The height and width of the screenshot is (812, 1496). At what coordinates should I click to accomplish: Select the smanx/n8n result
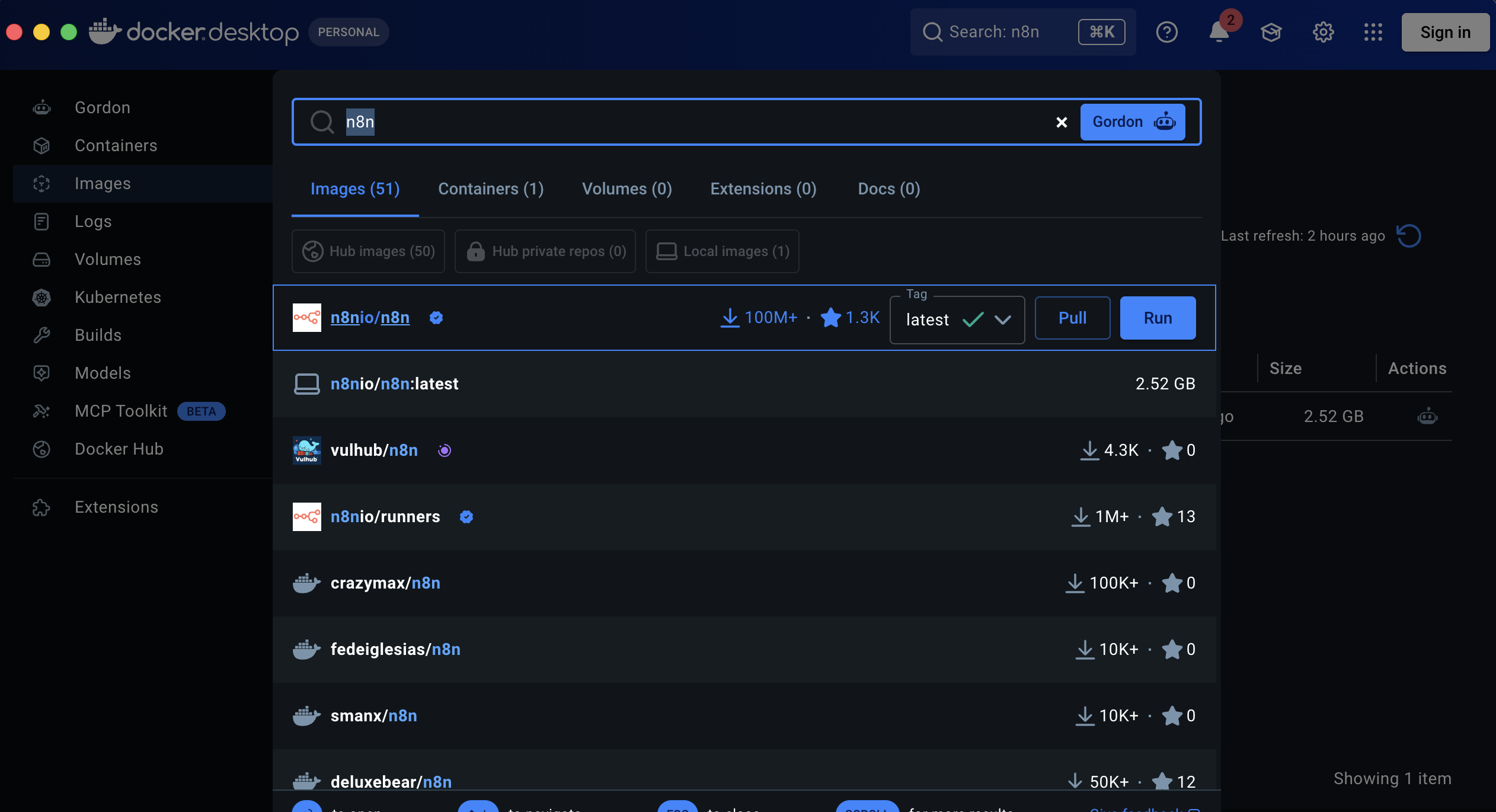[744, 716]
